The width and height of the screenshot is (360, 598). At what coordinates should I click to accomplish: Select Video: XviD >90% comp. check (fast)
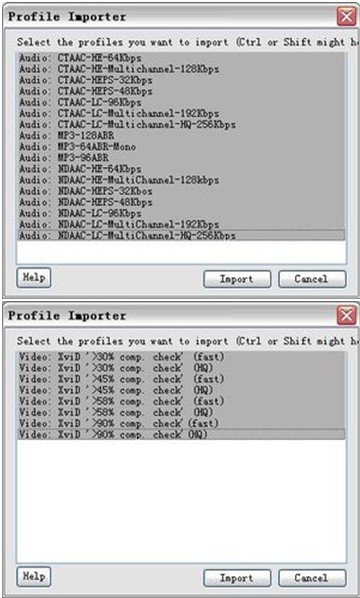(x=180, y=423)
